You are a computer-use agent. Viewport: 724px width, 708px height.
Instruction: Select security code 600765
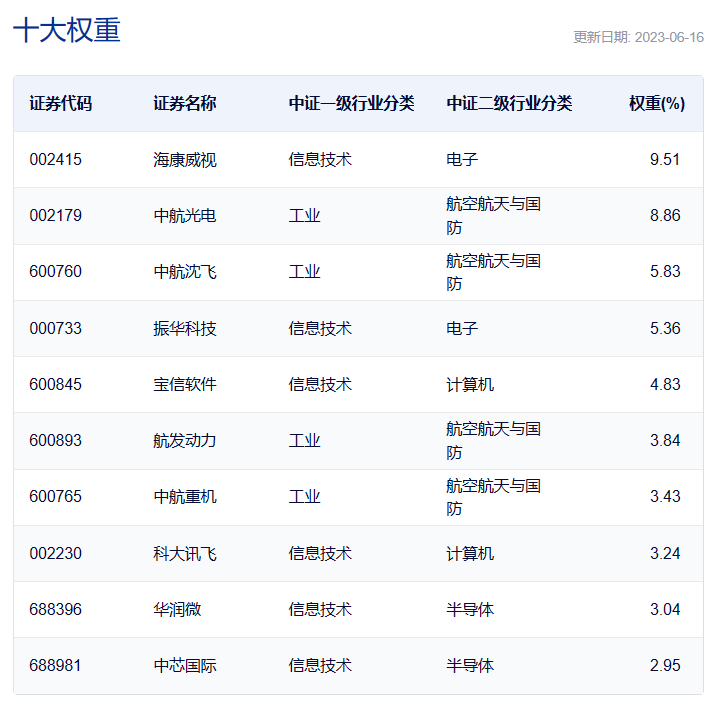pyautogui.click(x=55, y=496)
